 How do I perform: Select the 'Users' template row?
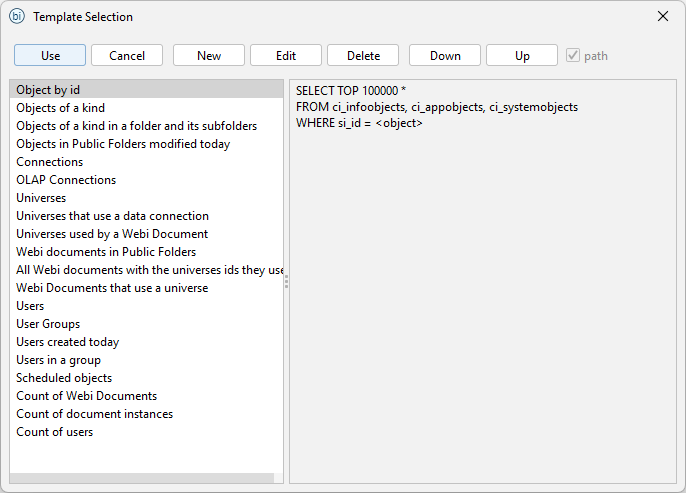pyautogui.click(x=147, y=306)
